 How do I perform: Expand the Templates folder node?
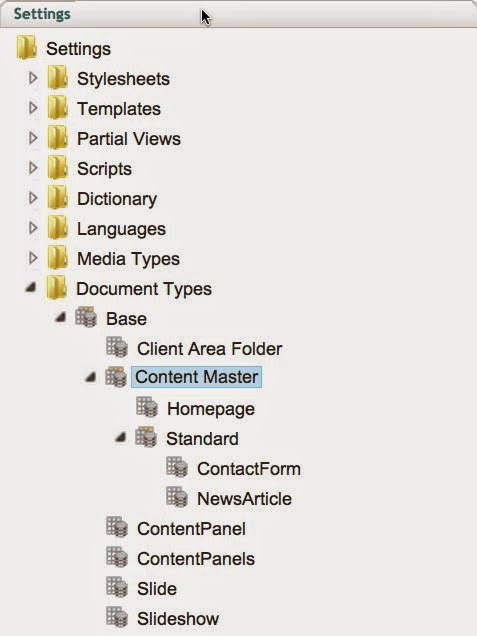33,108
